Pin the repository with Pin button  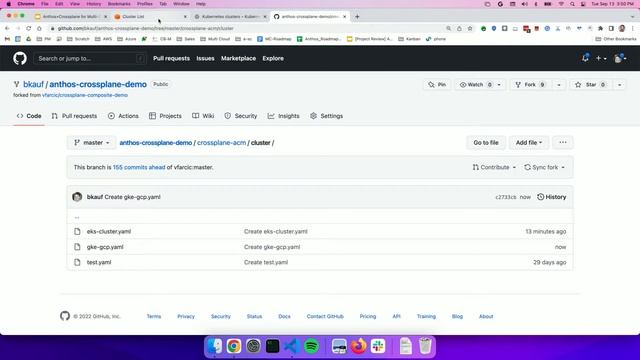coord(437,84)
